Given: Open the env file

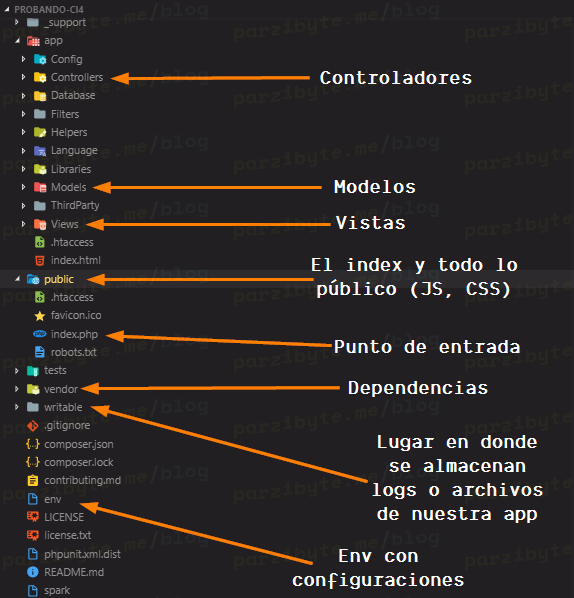Looking at the screenshot, I should point(53,499).
